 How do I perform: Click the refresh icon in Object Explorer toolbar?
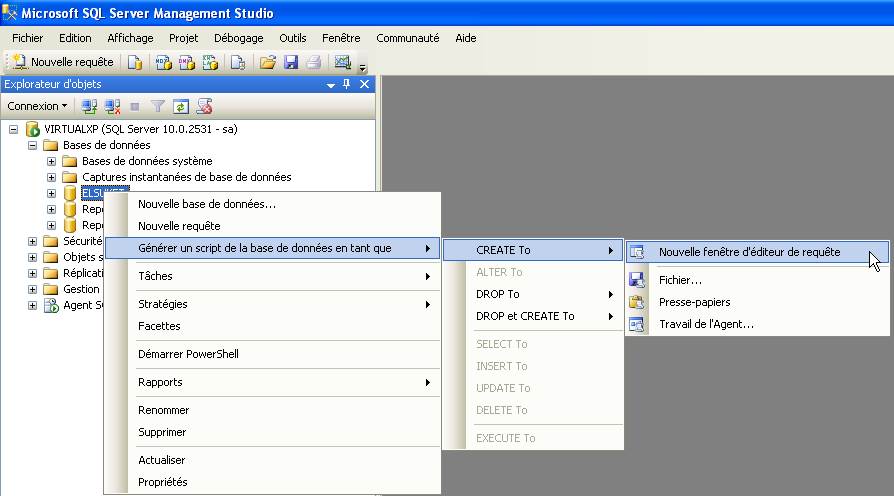tap(181, 106)
